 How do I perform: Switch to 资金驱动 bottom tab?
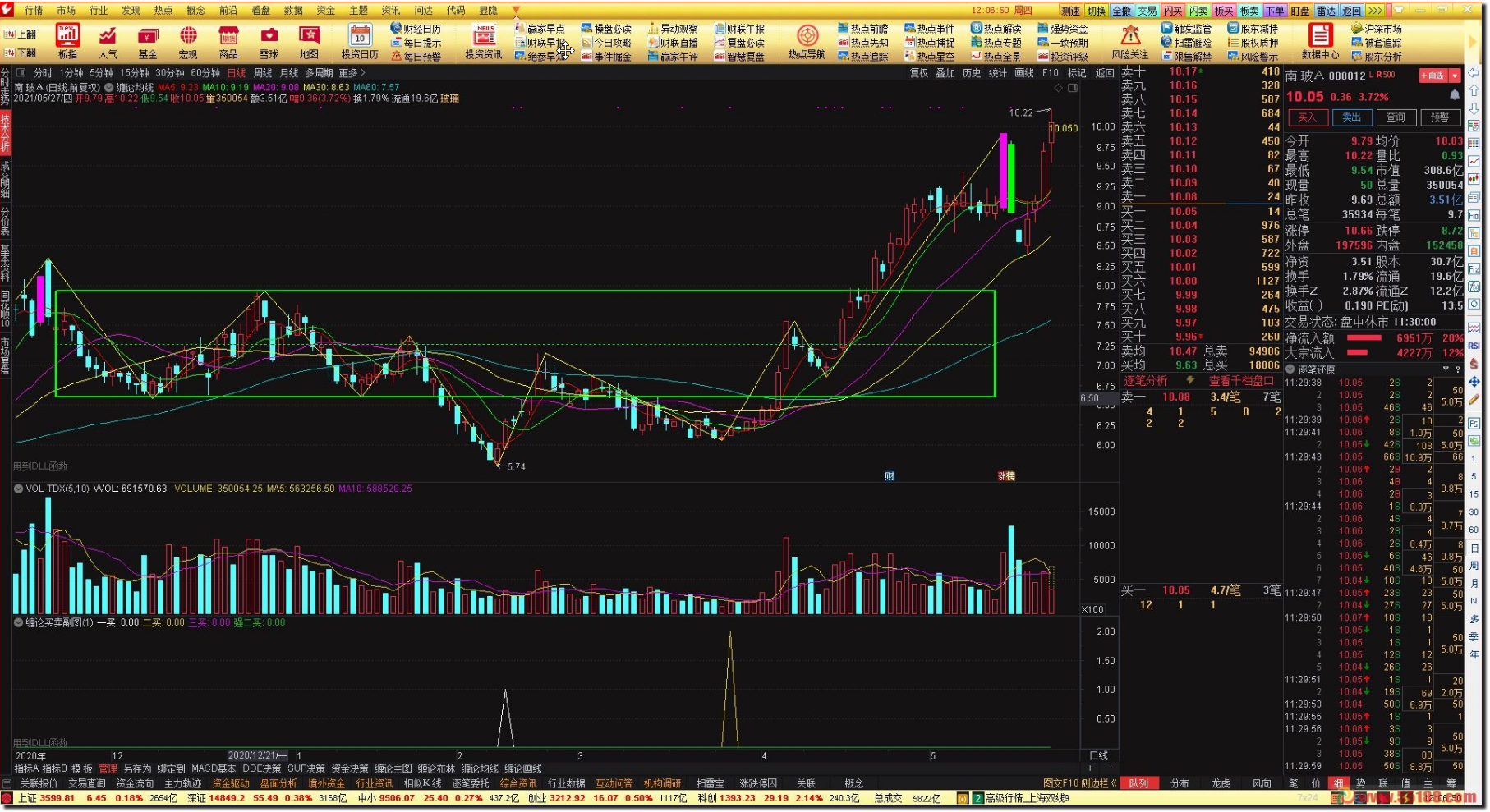(x=231, y=783)
